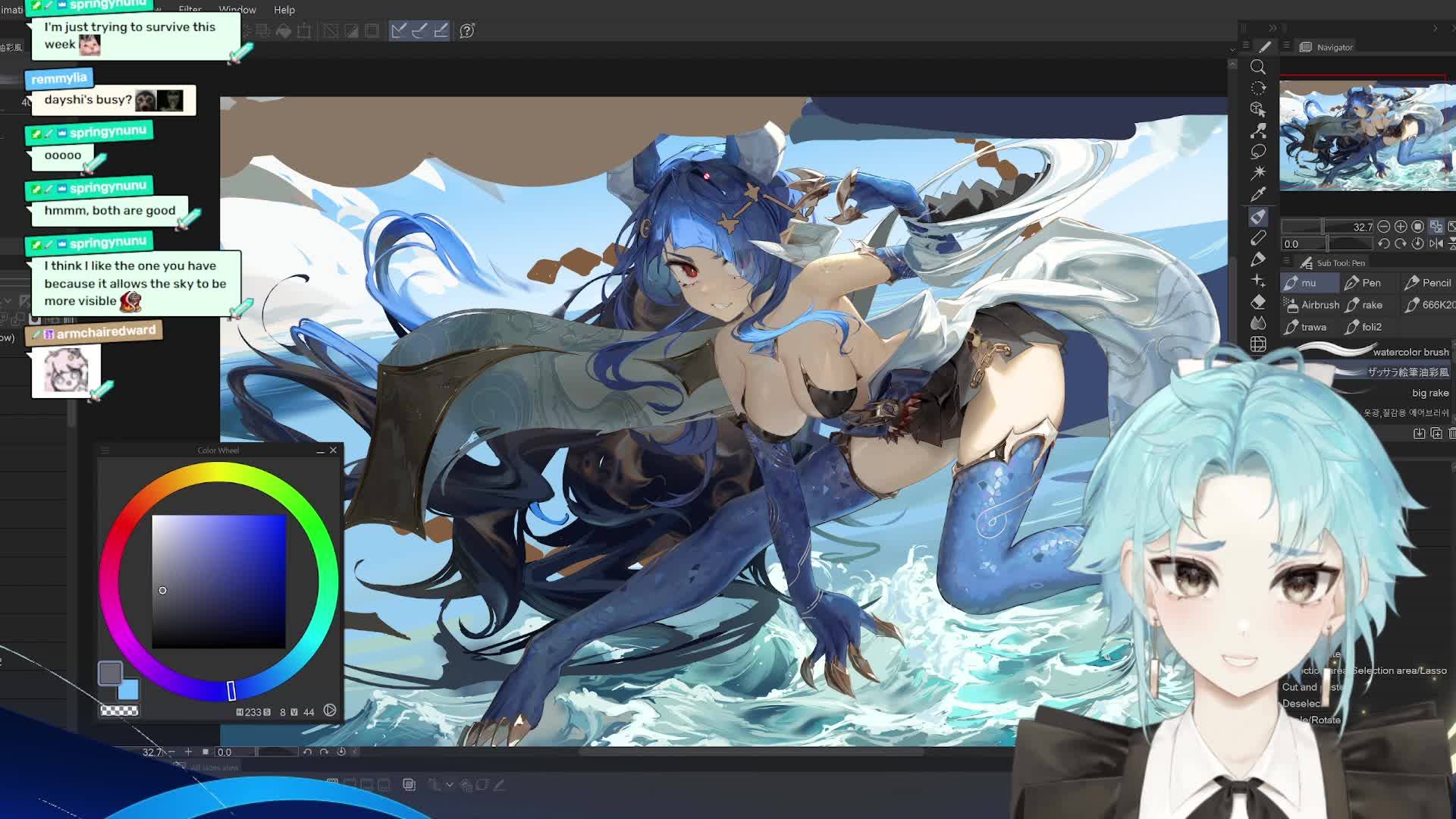
Task: Open the Filter menu
Action: click(x=190, y=9)
